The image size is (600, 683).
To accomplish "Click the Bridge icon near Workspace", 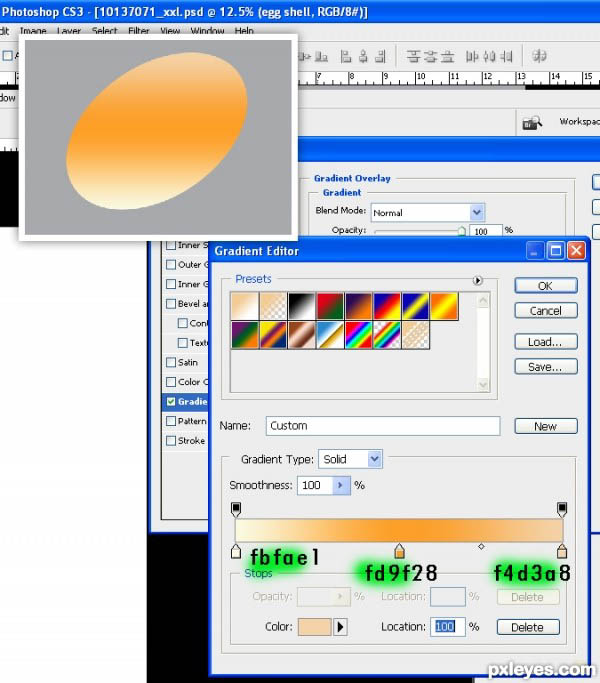I will pyautogui.click(x=532, y=122).
